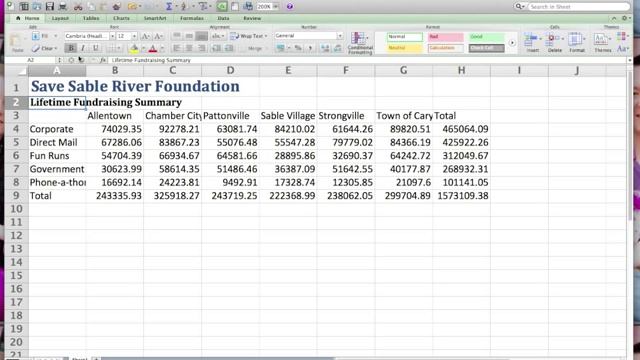Click the Center Text alignment icon
Screen dimensions: 640x360
189,48
